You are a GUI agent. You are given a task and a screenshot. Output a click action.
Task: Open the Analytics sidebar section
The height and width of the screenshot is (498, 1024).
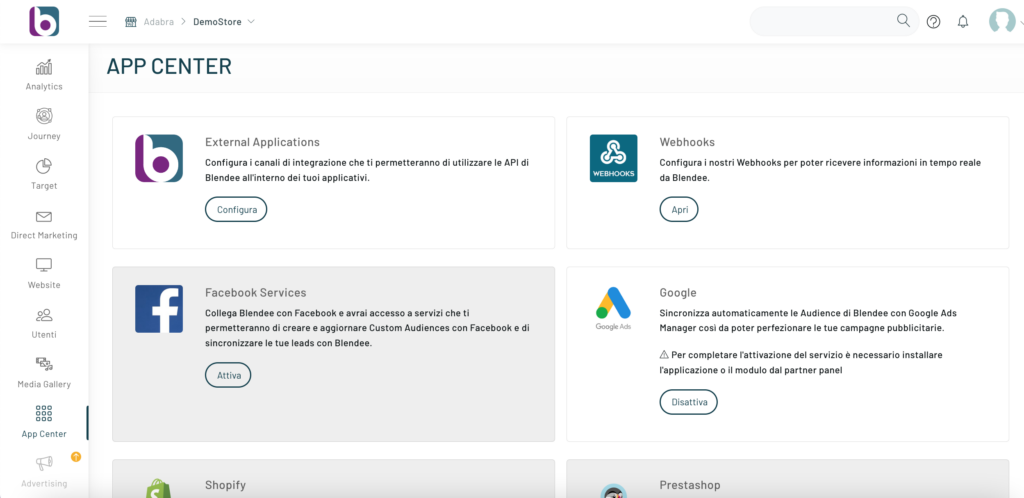tap(44, 74)
